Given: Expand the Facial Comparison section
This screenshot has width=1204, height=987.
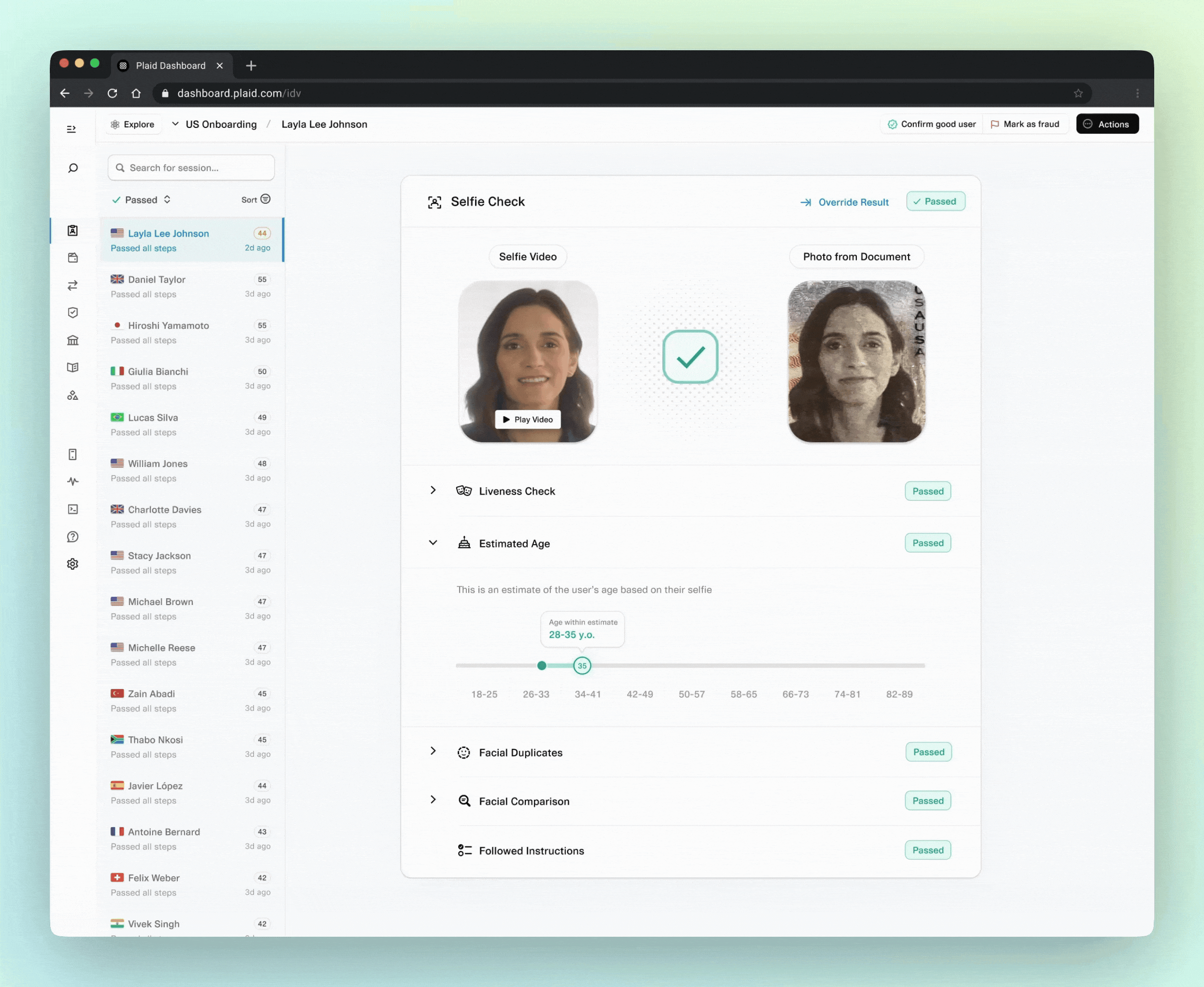Looking at the screenshot, I should 433,799.
